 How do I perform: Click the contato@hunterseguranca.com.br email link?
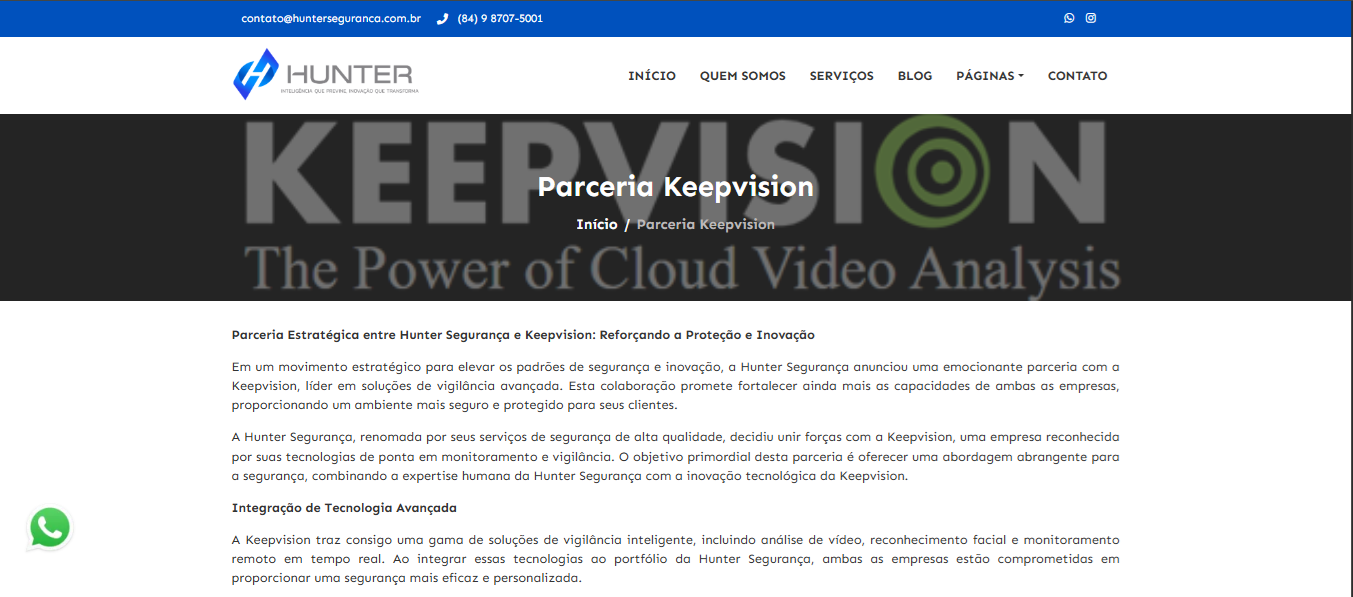(331, 19)
